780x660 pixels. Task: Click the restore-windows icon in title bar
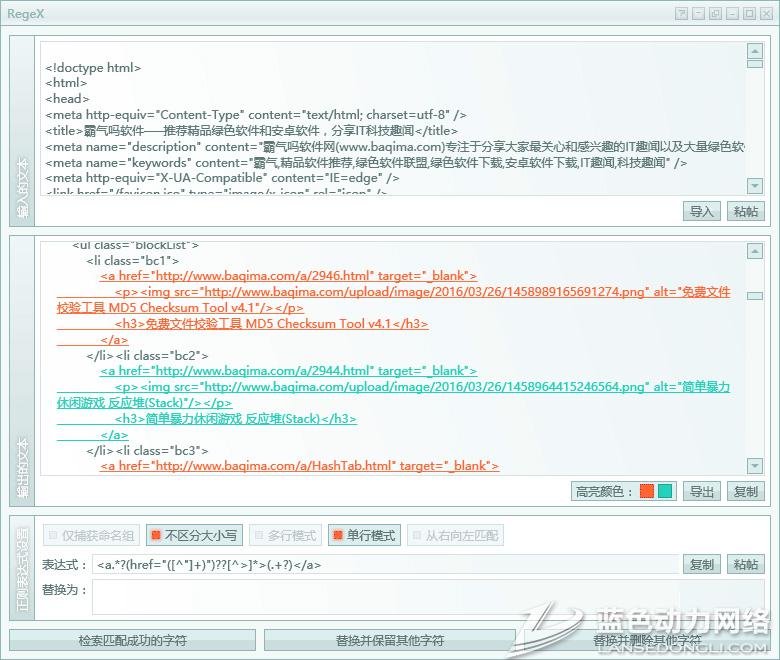tap(715, 14)
